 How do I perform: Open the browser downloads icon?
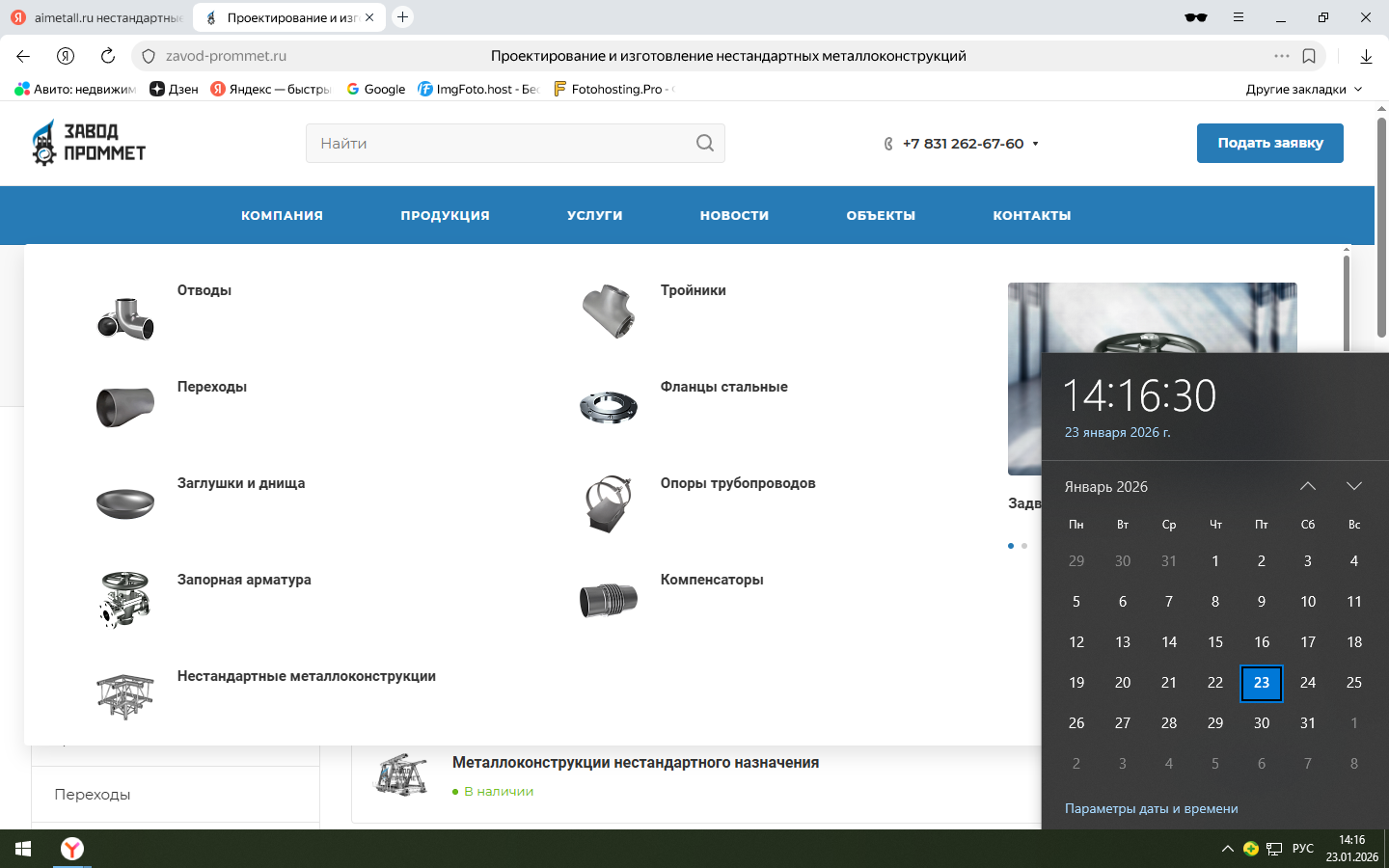click(x=1366, y=56)
